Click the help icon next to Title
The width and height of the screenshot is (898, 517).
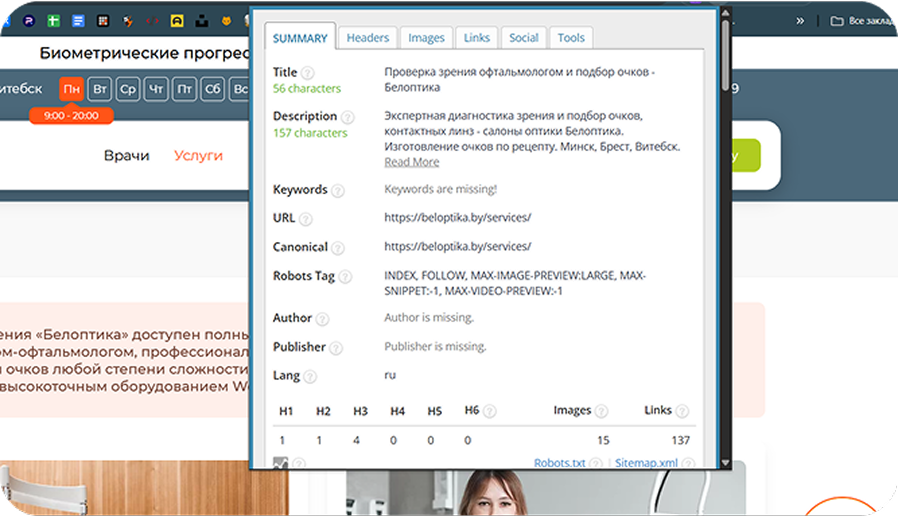click(x=308, y=73)
